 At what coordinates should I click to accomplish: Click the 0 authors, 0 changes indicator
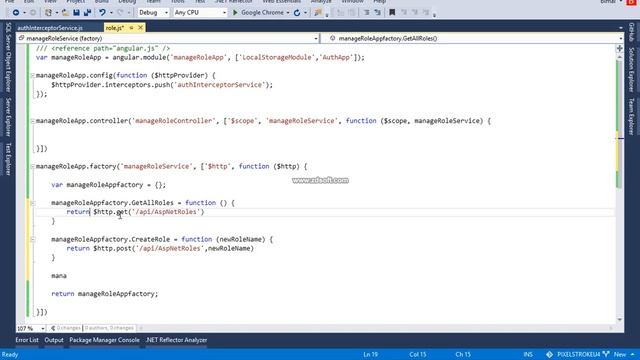(x=109, y=328)
